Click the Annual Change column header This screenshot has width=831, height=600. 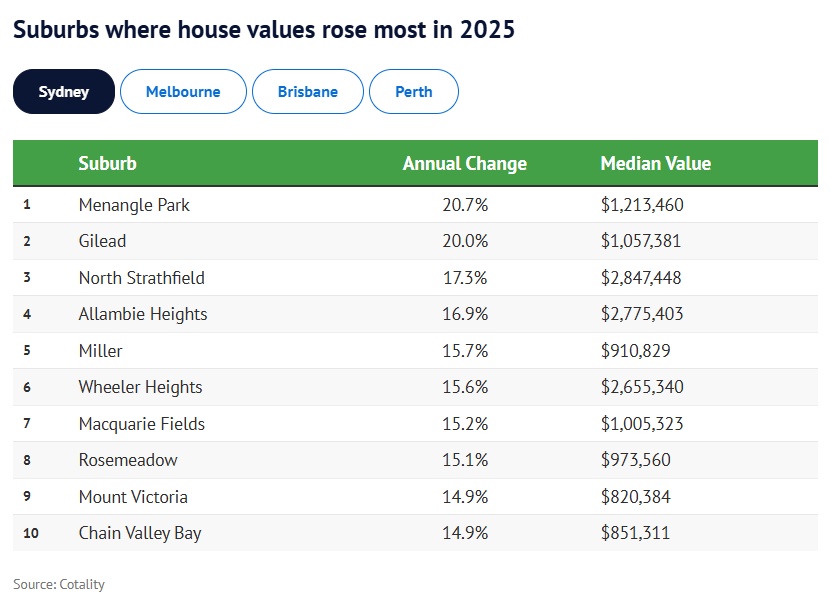[x=465, y=164]
